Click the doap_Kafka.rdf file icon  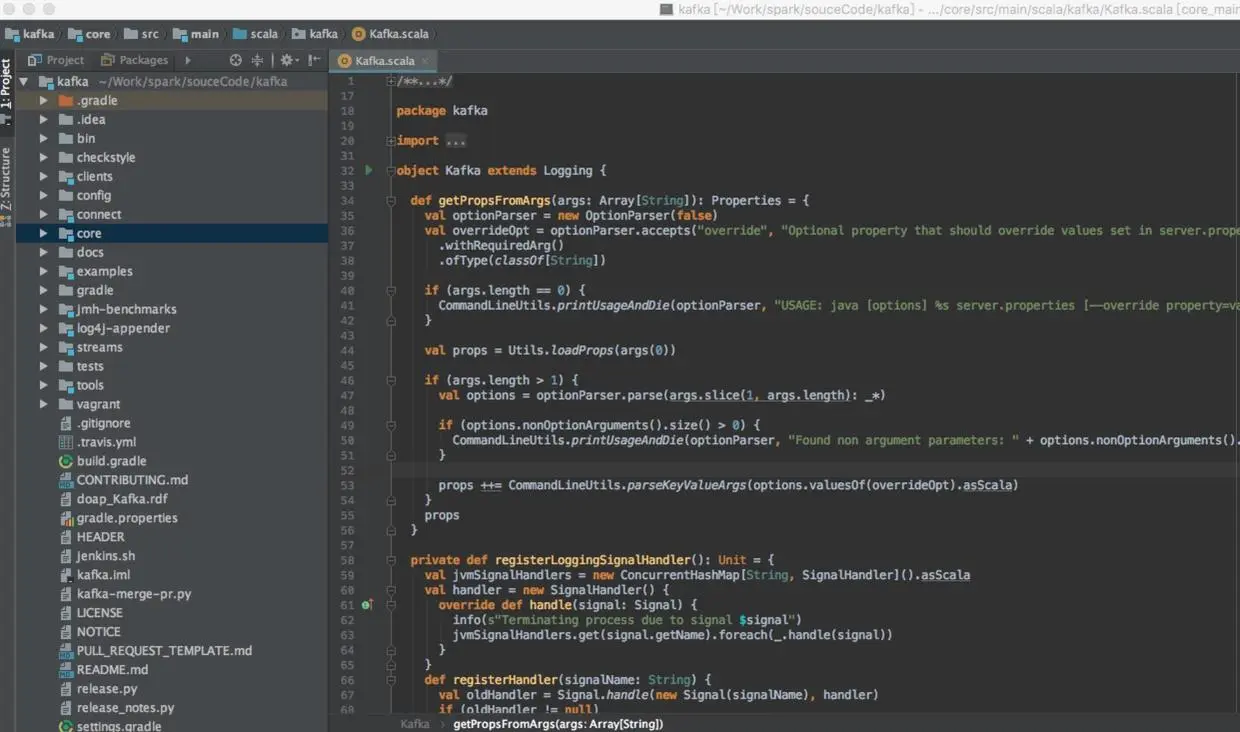66,500
